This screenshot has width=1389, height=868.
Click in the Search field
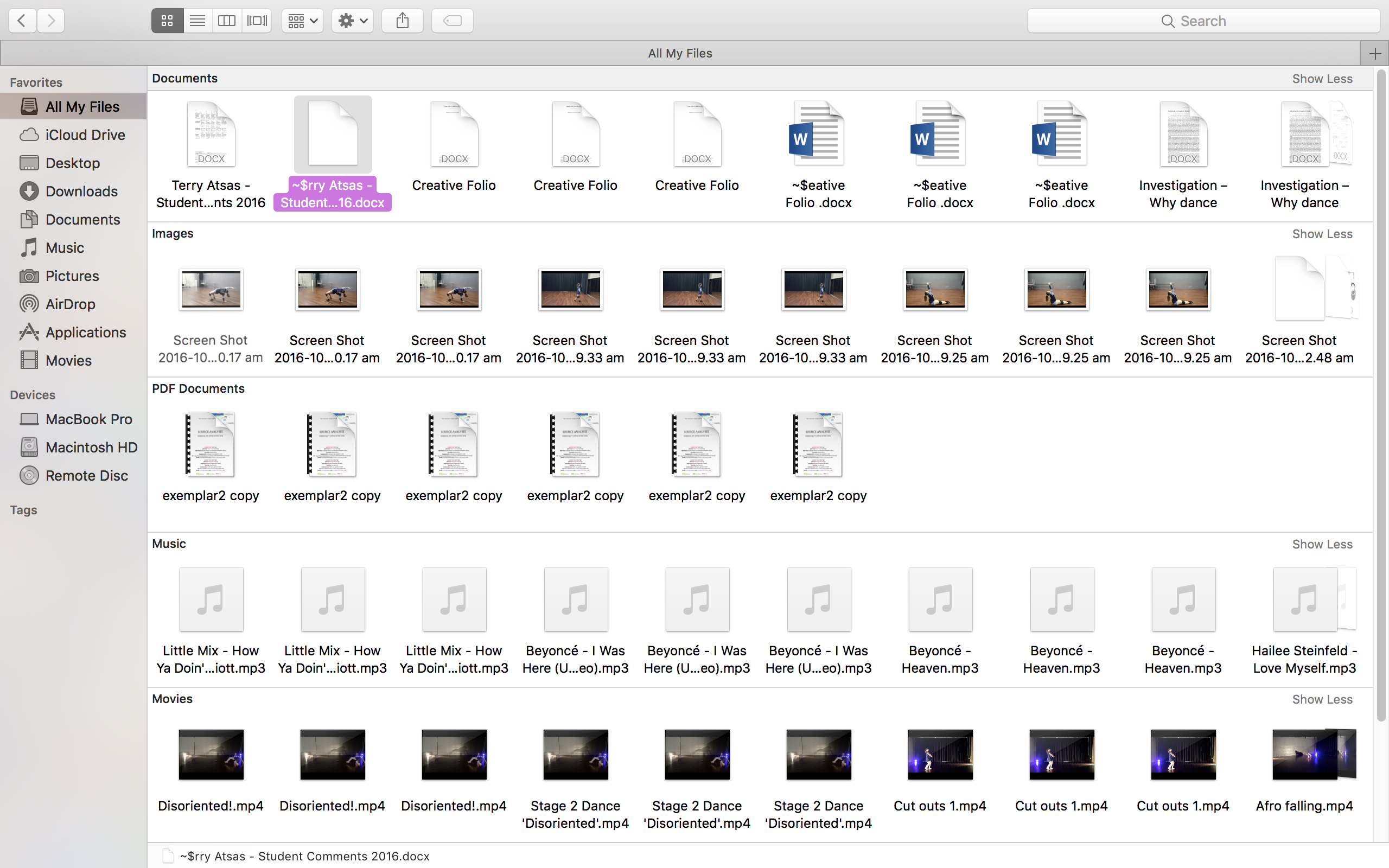point(1203,21)
